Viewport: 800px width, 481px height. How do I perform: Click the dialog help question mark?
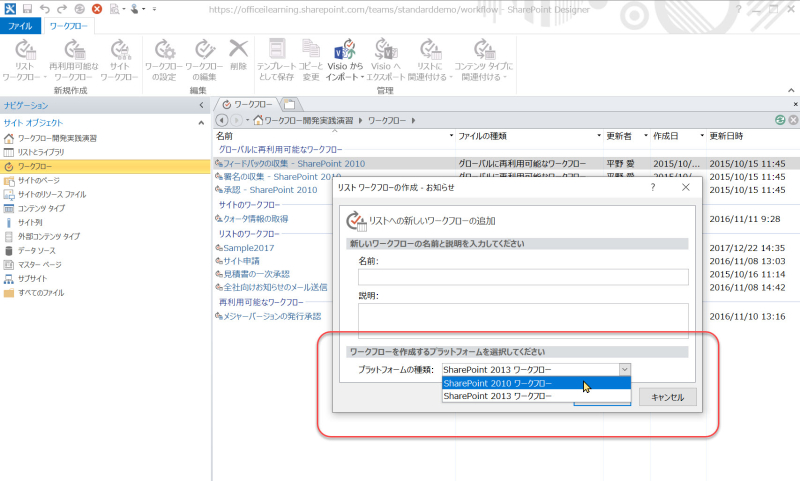click(x=653, y=187)
